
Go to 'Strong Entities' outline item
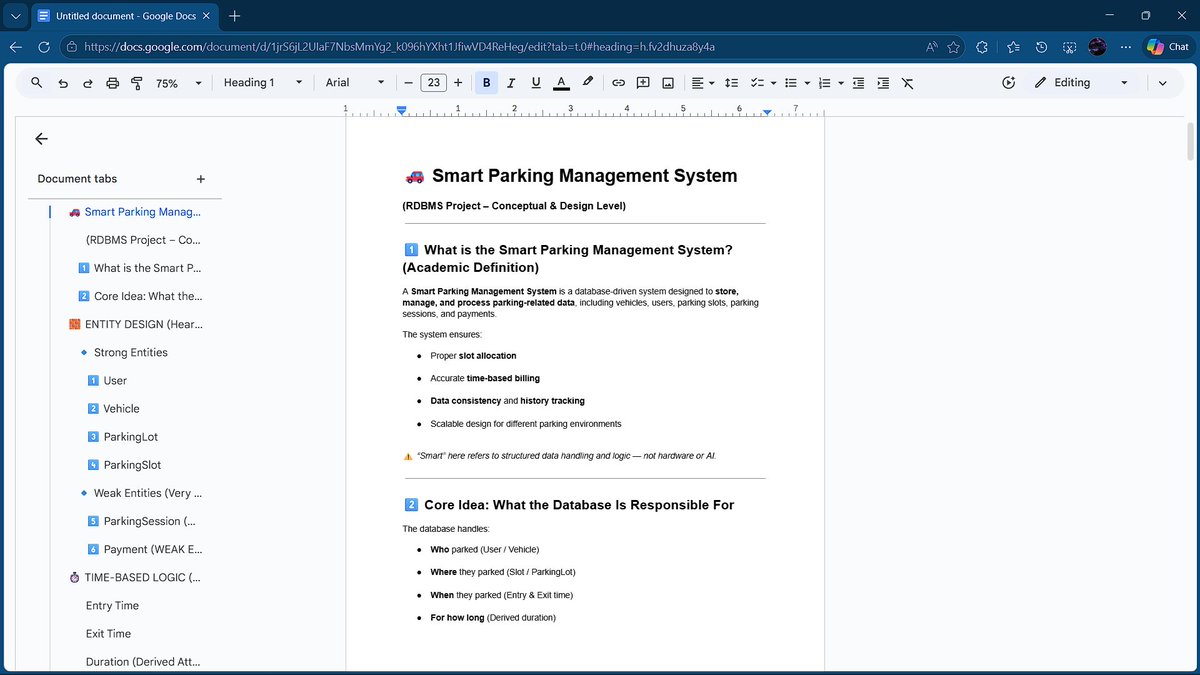tap(130, 352)
